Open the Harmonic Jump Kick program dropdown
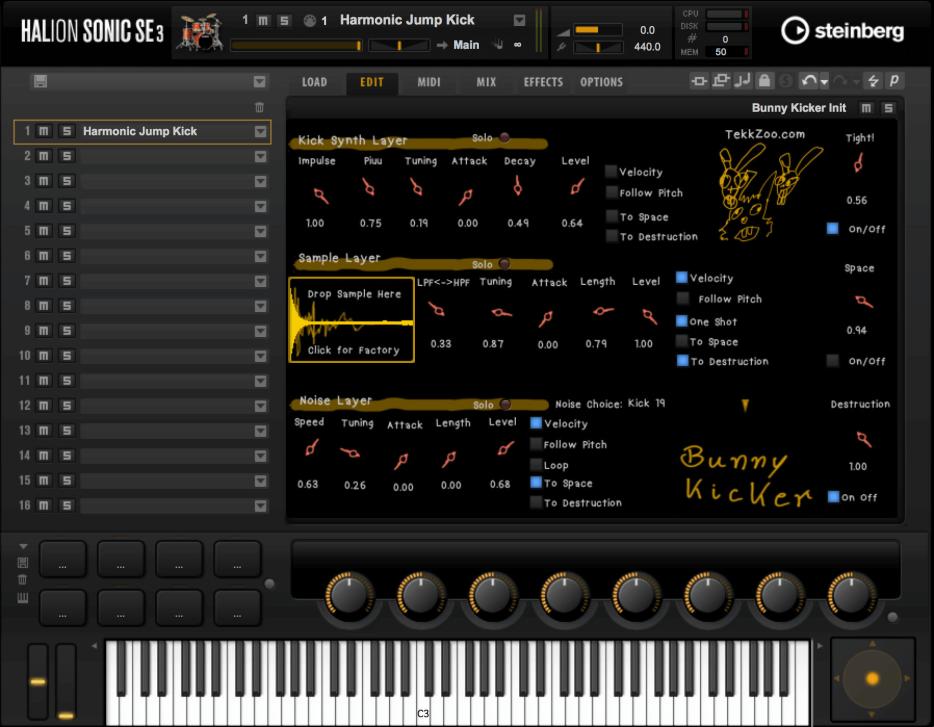The image size is (934, 727). click(x=517, y=19)
